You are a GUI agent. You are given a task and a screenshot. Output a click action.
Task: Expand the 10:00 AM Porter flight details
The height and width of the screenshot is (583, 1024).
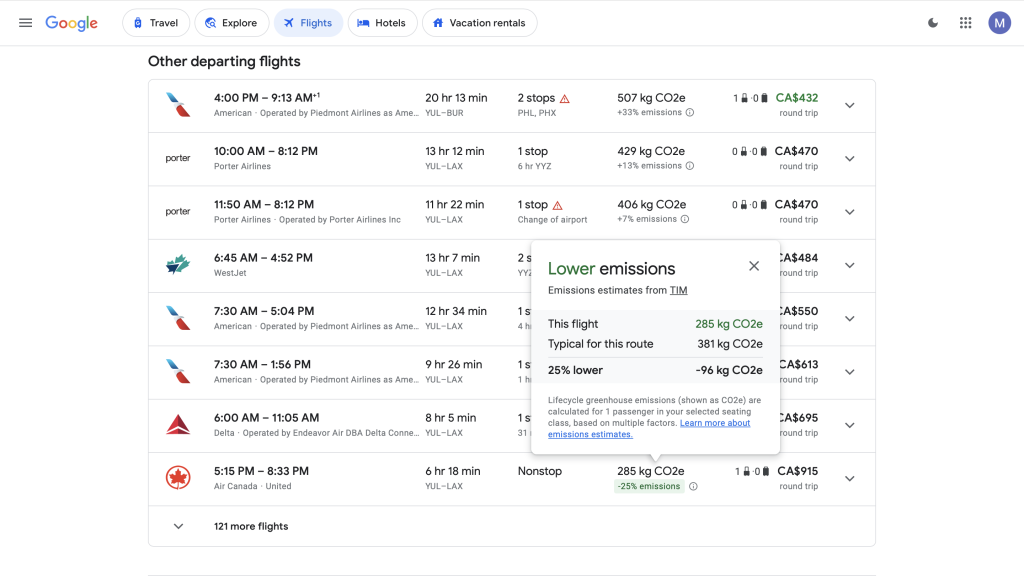tap(849, 159)
